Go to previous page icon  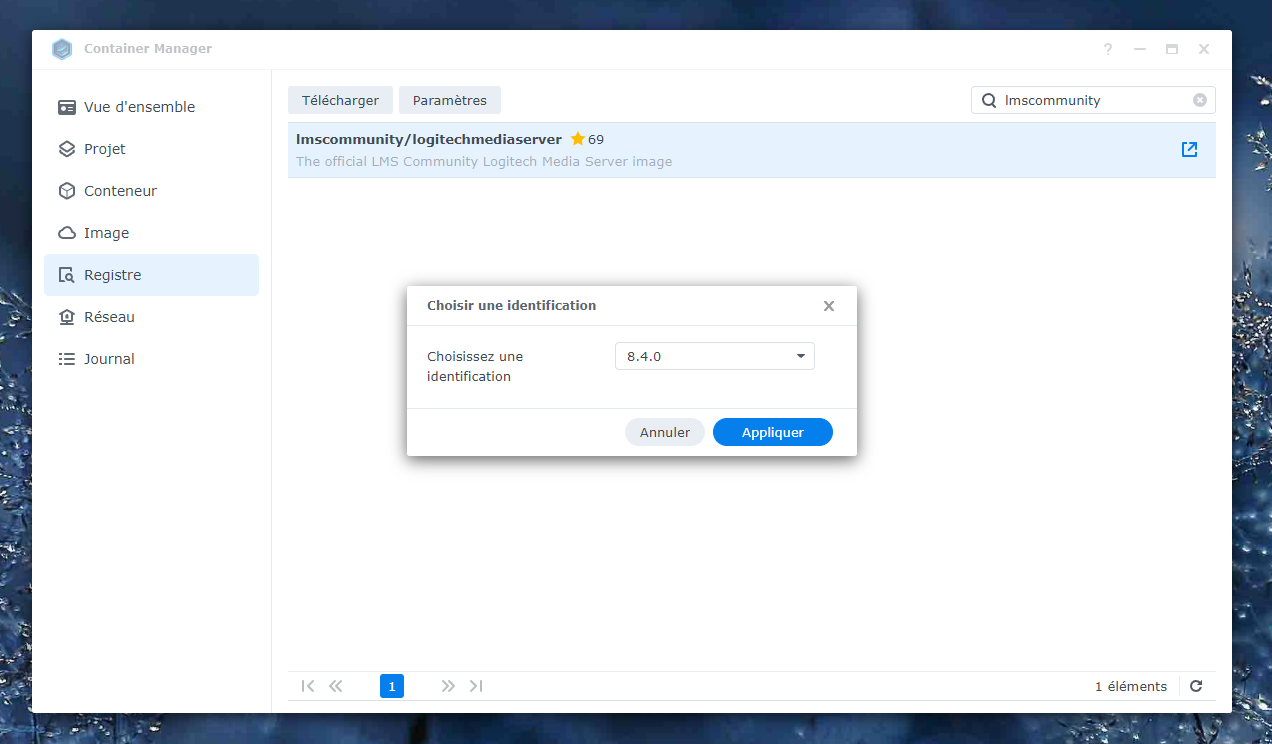(336, 686)
